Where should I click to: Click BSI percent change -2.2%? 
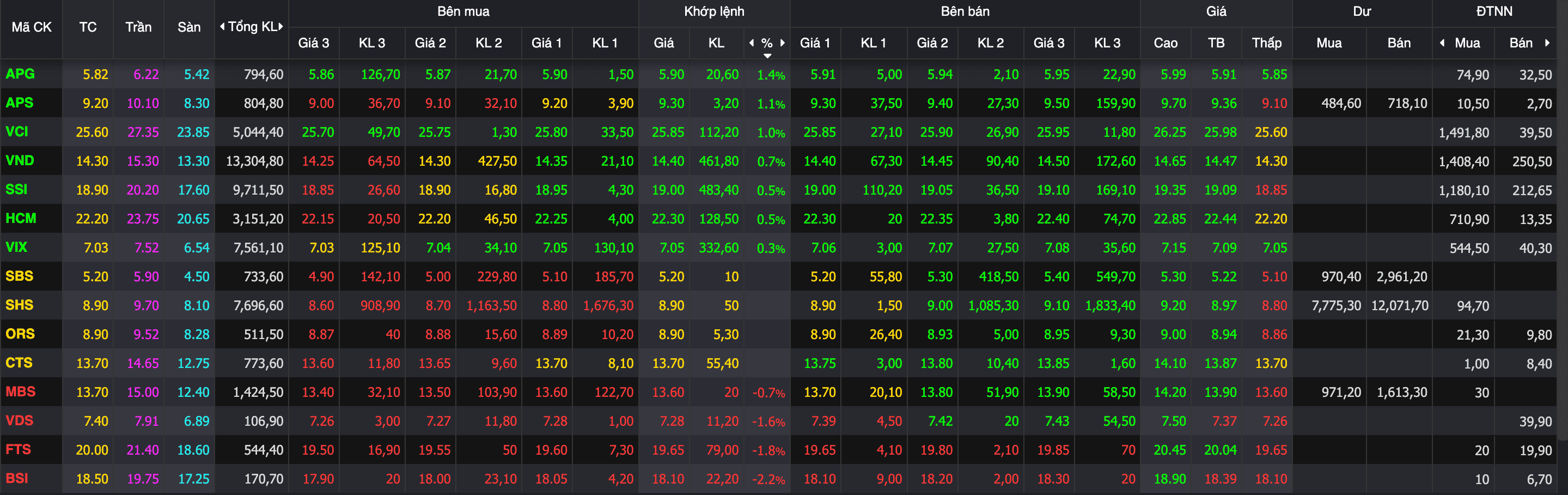pyautogui.click(x=768, y=479)
